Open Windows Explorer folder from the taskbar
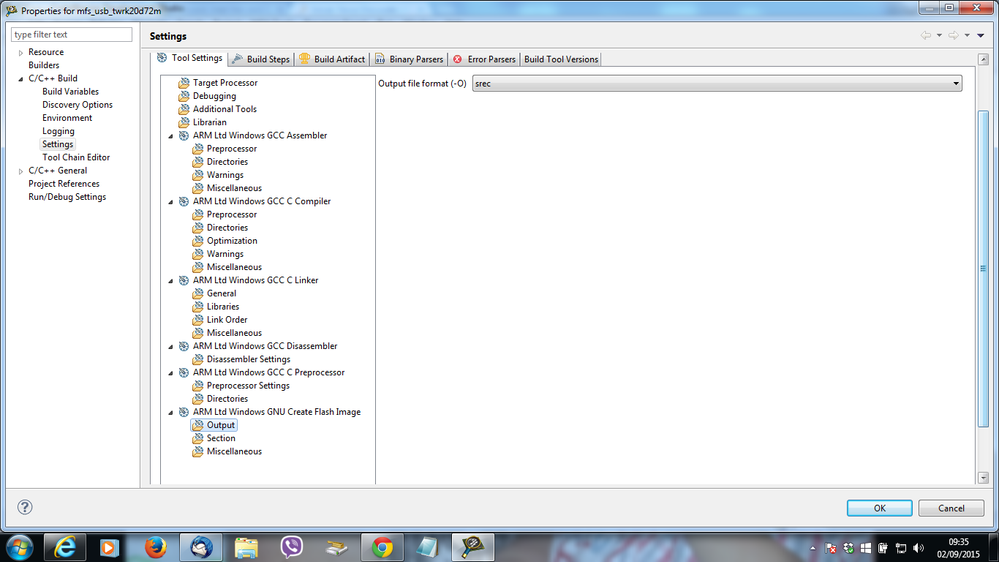The width and height of the screenshot is (999, 562). point(246,547)
